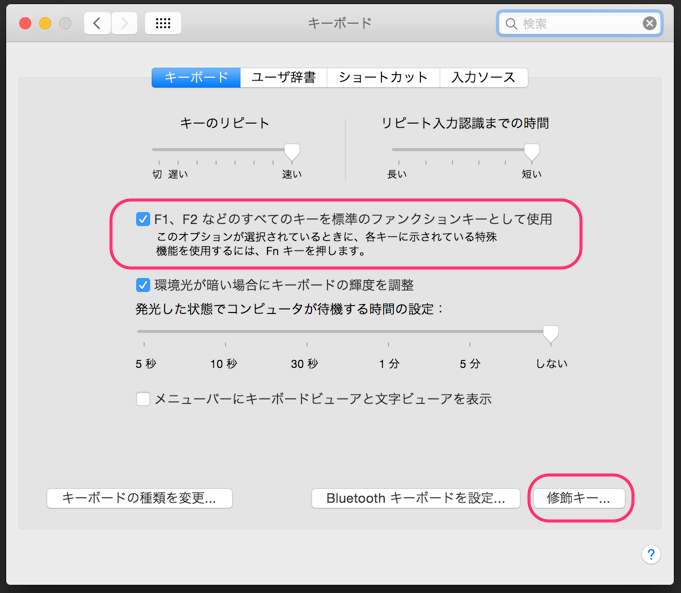Toggle the F1、F2 standard function keys checkbox
Image resolution: width=681 pixels, height=593 pixels.
coord(143,219)
